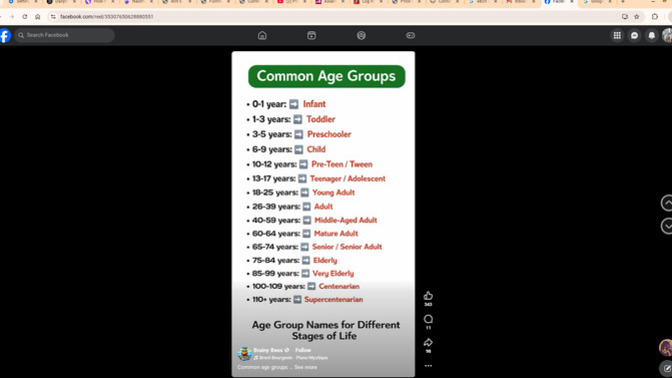The width and height of the screenshot is (672, 378).
Task: Click the text Teenager / Adolescent
Action: click(x=348, y=179)
